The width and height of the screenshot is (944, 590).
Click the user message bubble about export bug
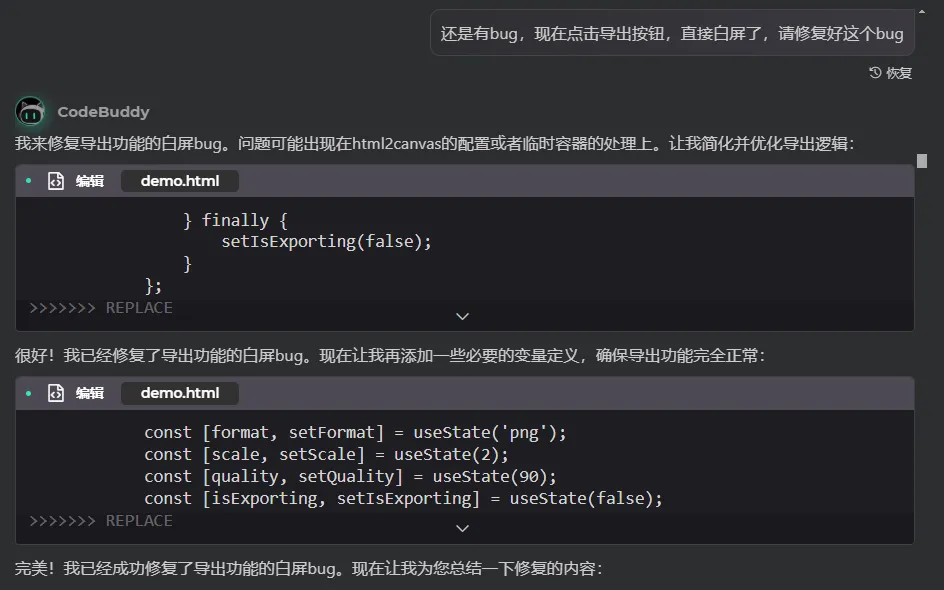(x=672, y=33)
